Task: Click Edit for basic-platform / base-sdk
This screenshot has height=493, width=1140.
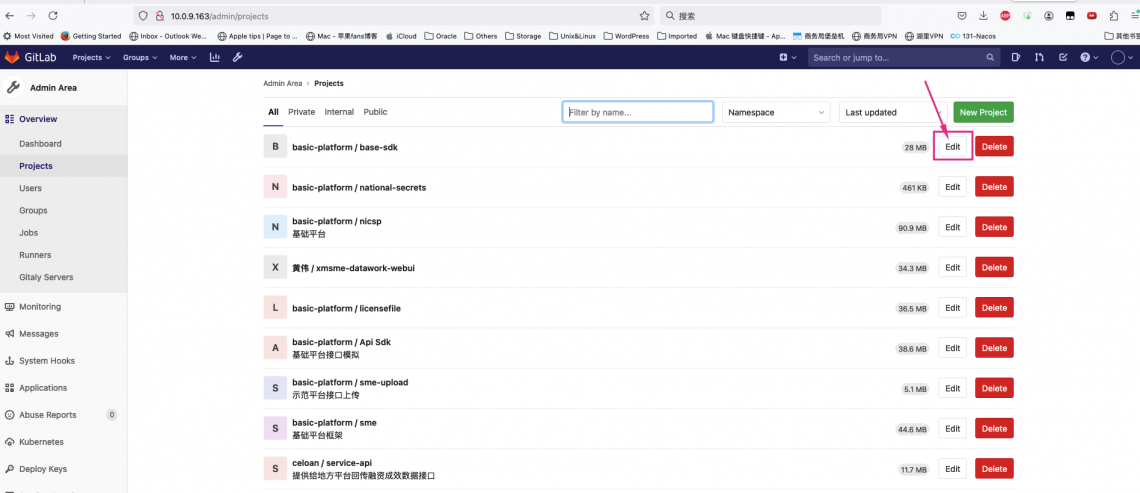Action: point(952,147)
